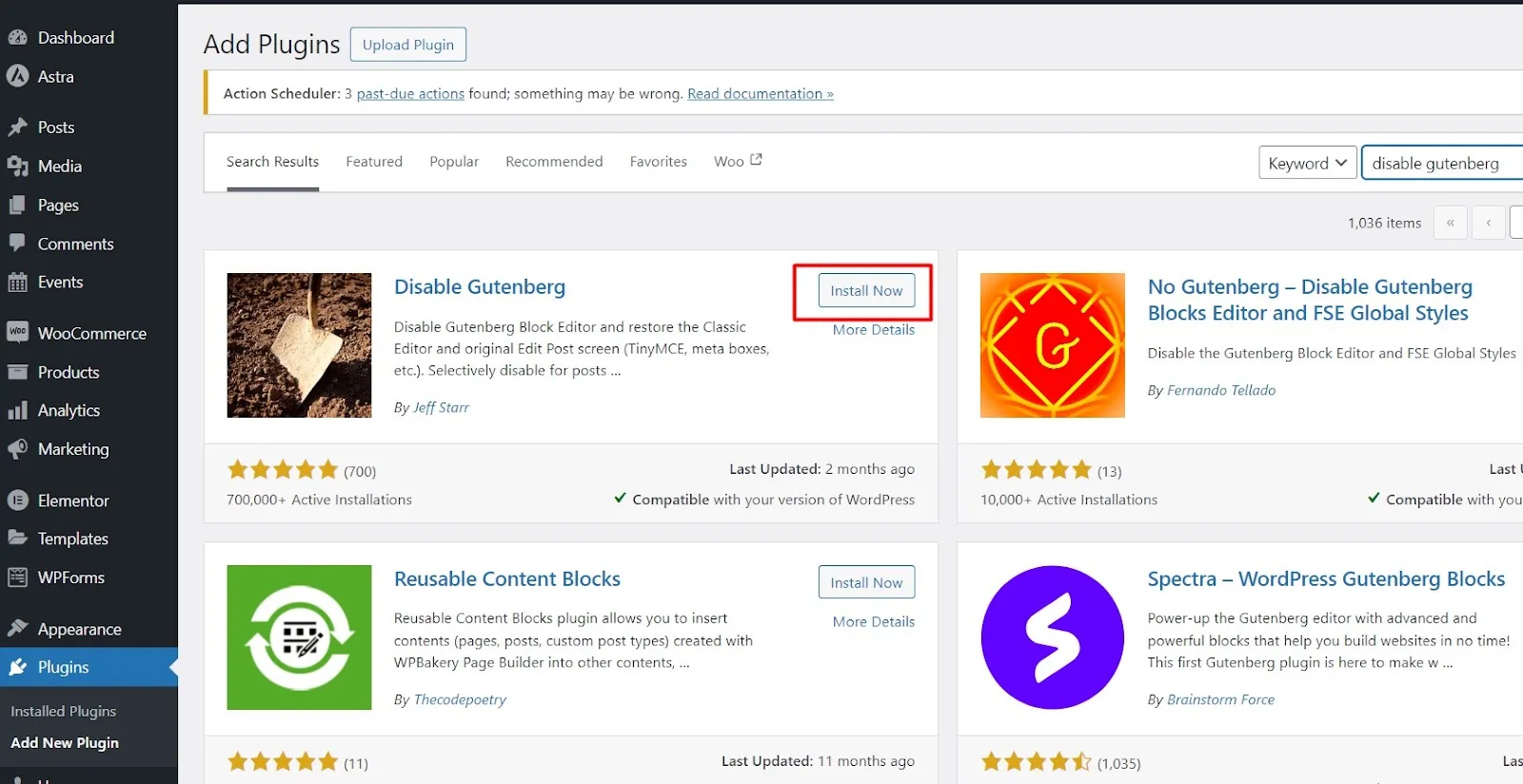The height and width of the screenshot is (784, 1523).
Task: Open Elementor via its sidebar icon
Action: click(17, 500)
